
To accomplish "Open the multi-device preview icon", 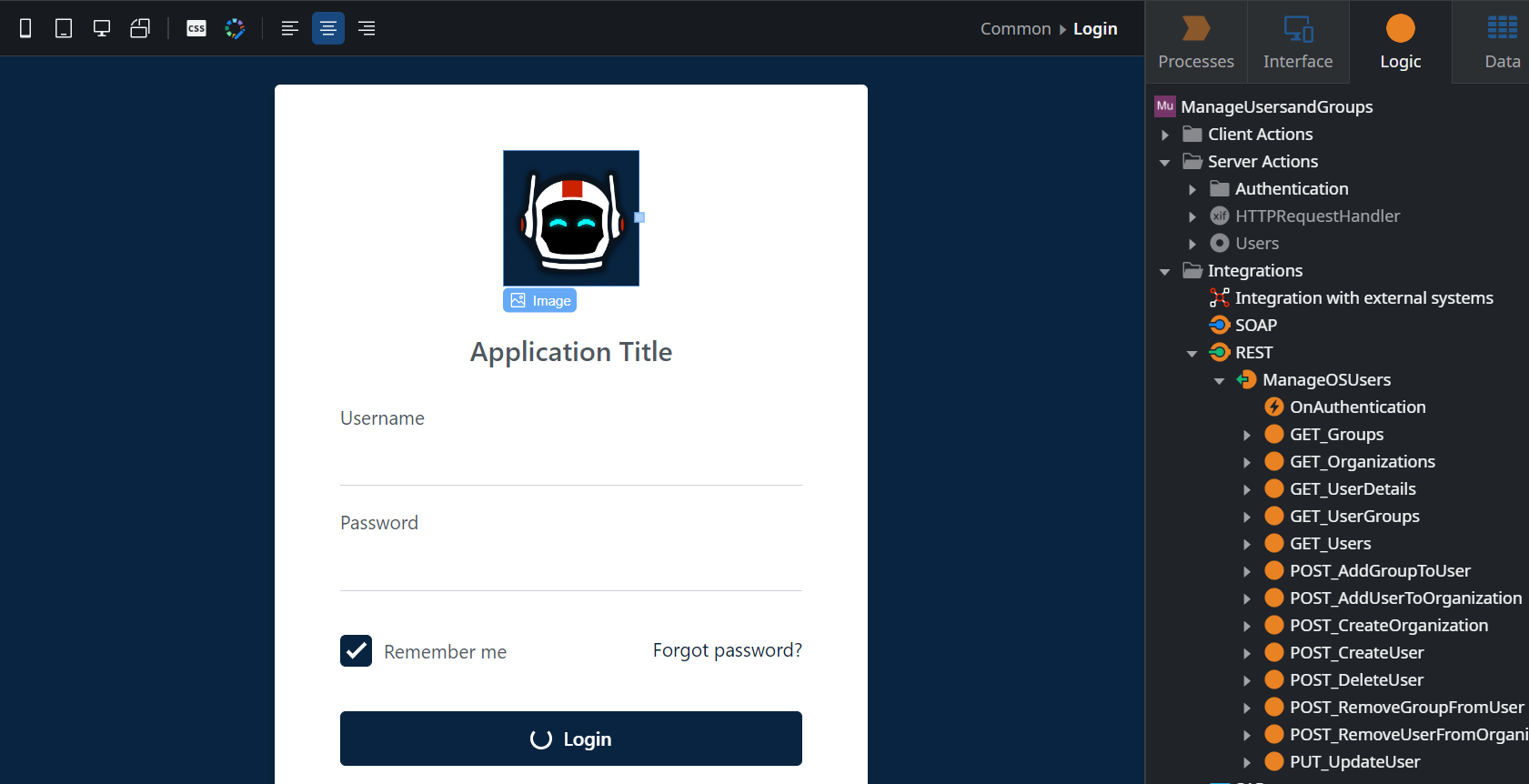I will [x=140, y=28].
